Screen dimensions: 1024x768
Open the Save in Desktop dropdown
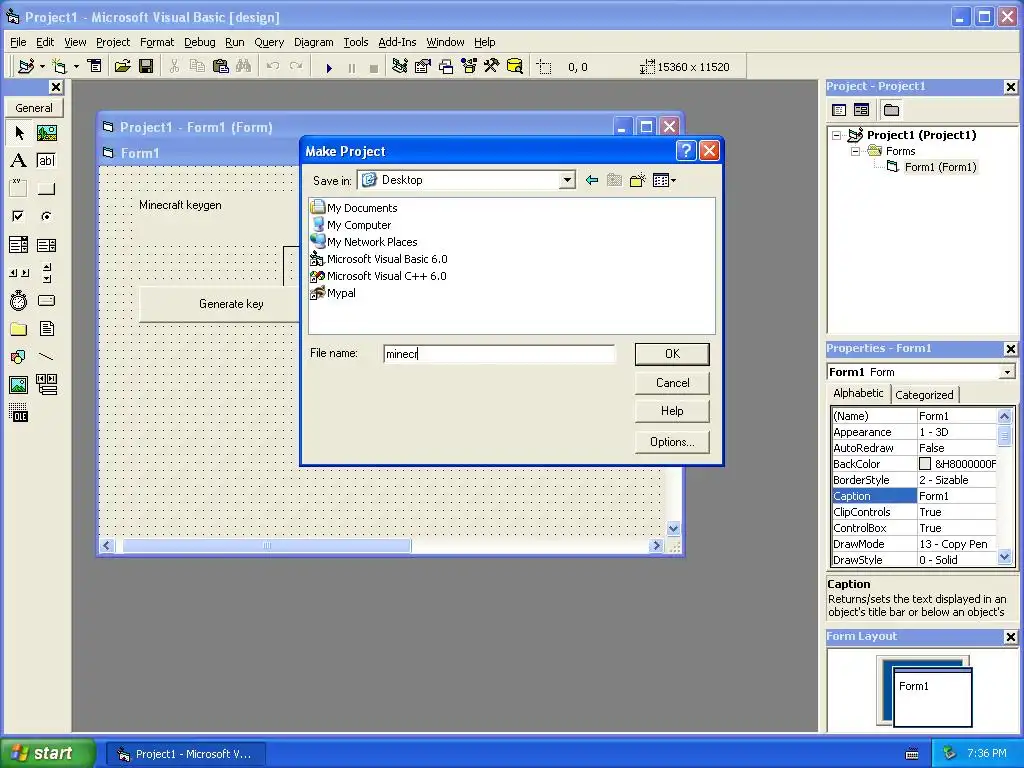click(567, 180)
